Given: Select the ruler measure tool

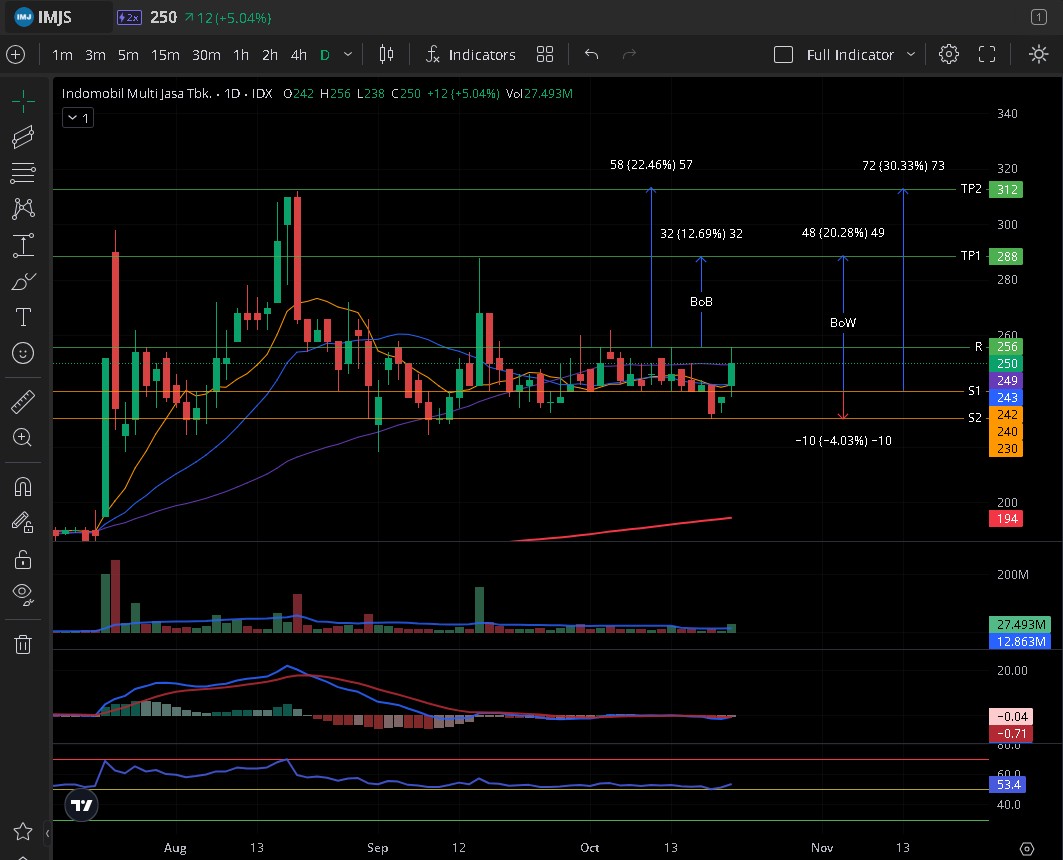Looking at the screenshot, I should [x=22, y=403].
